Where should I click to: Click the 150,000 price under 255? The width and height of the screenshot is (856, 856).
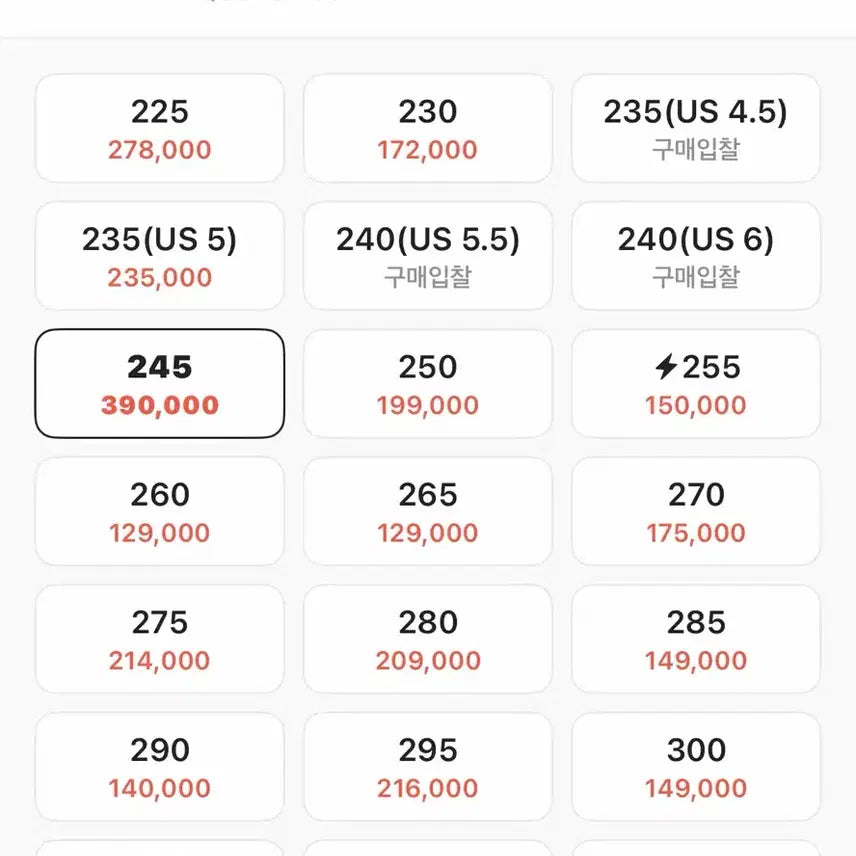click(696, 405)
